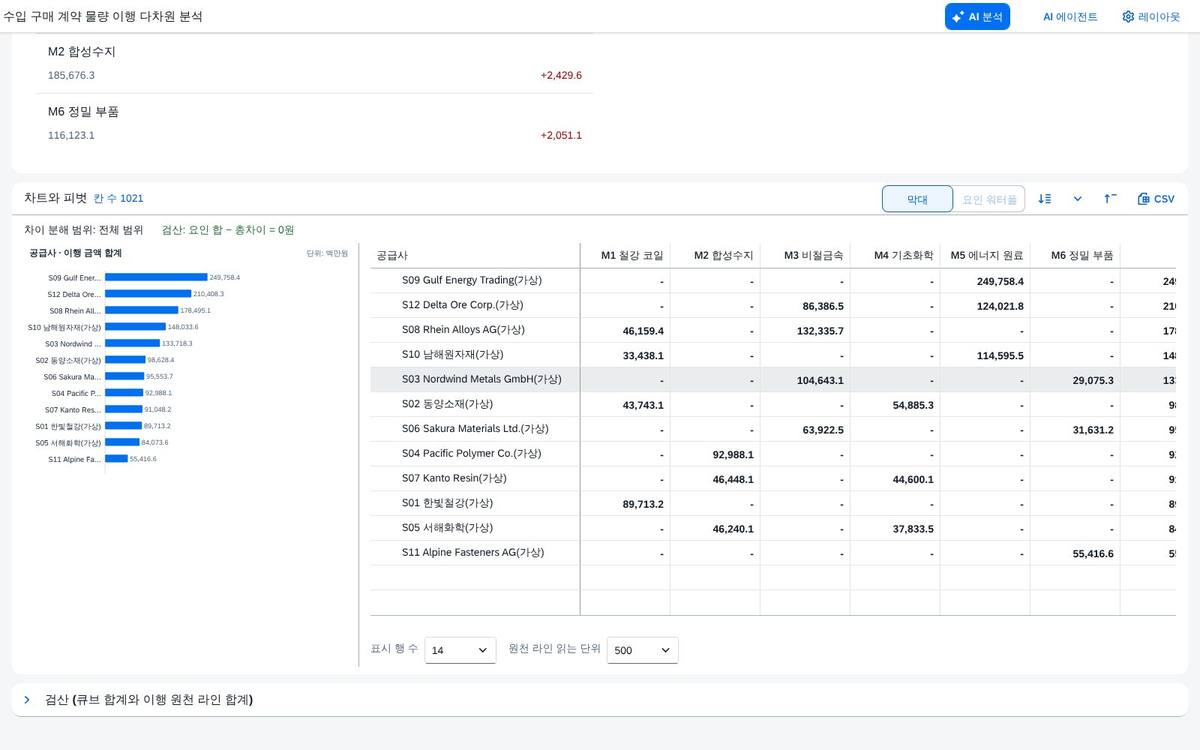
Task: Open the 레이아웃 settings
Action: pos(1151,16)
